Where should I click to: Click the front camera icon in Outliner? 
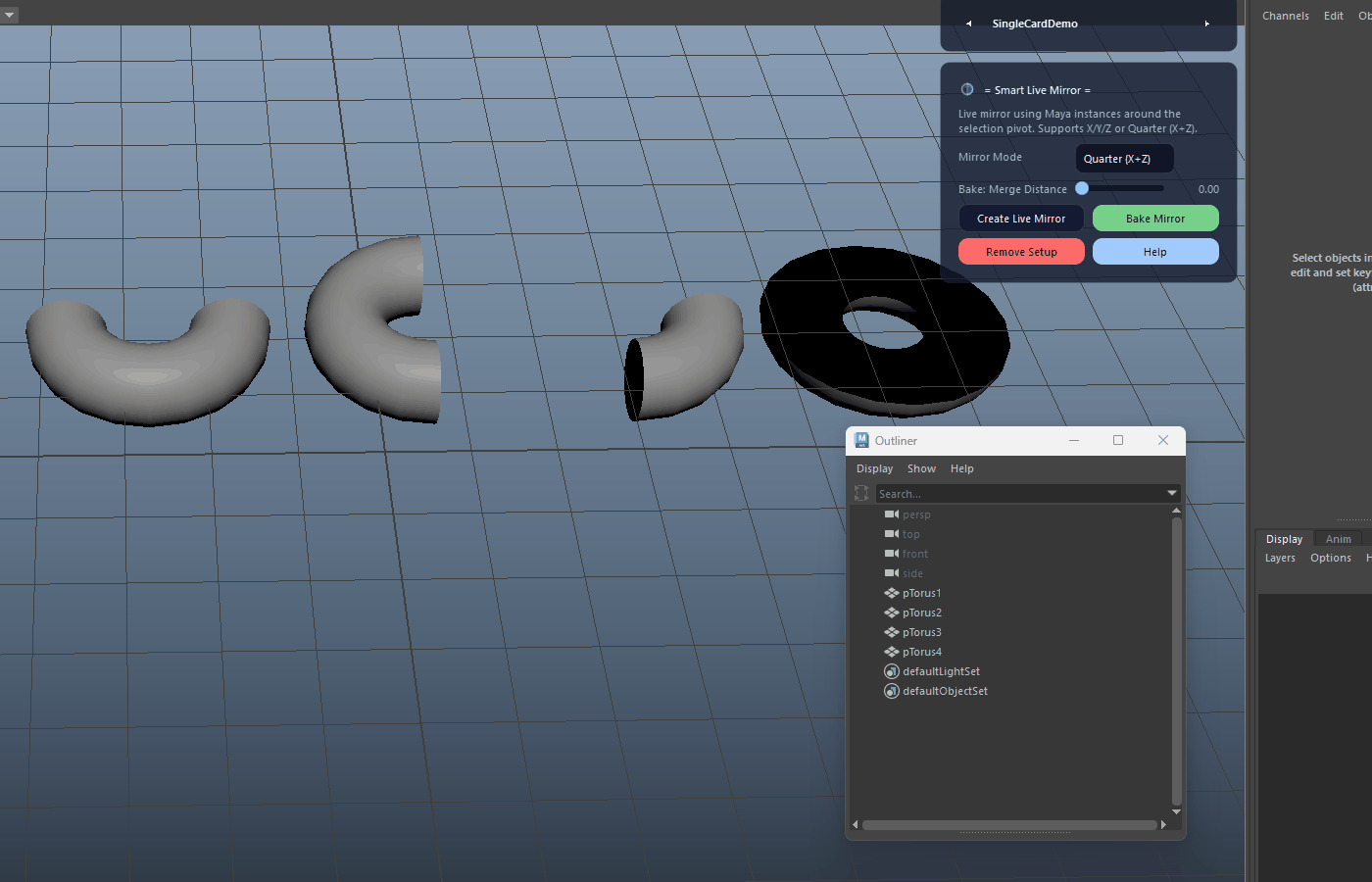click(892, 554)
